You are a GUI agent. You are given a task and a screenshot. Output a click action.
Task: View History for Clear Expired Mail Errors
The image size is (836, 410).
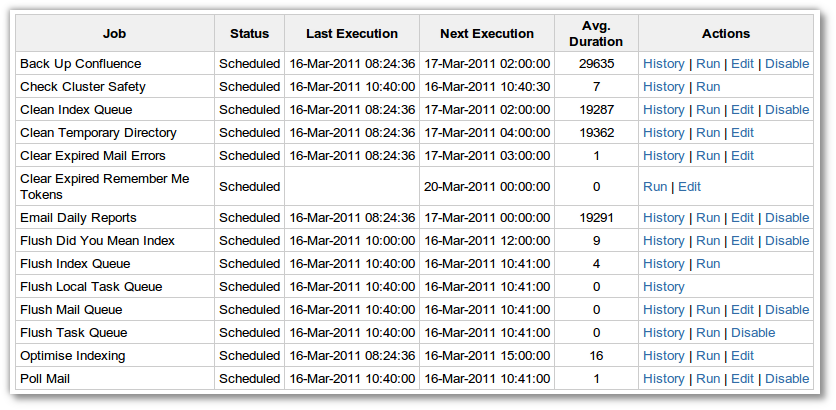click(x=663, y=155)
